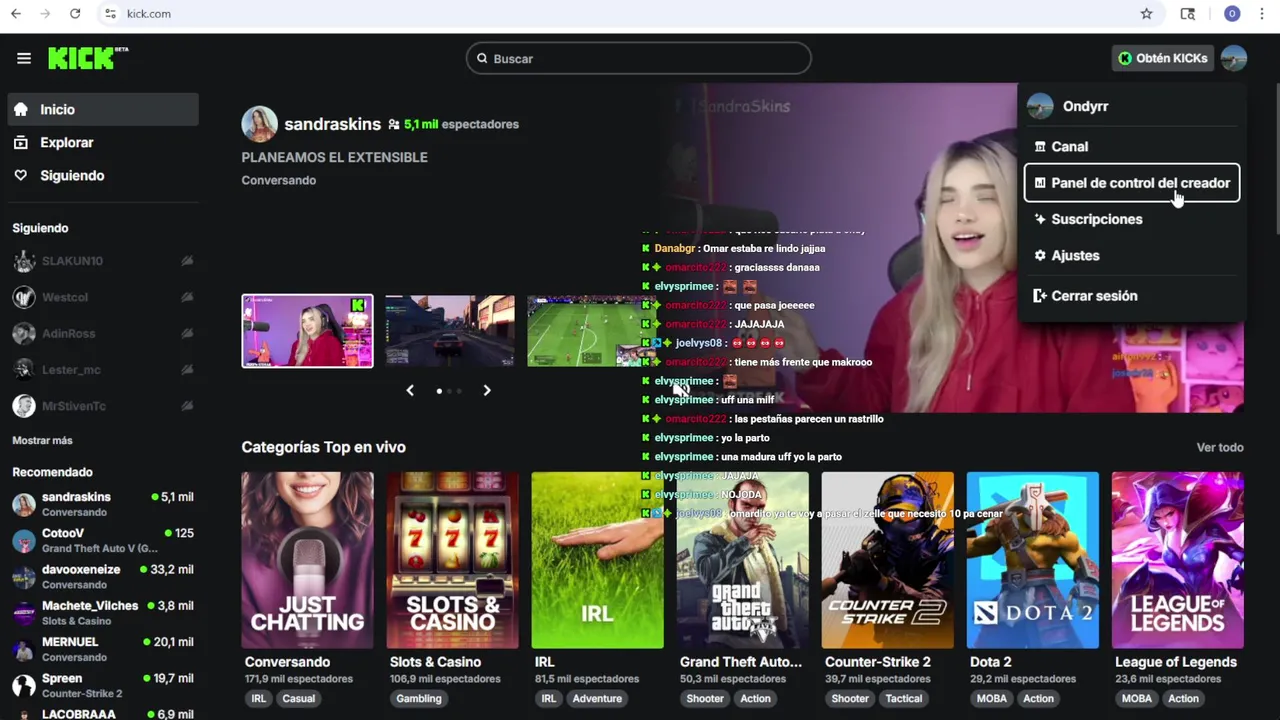1280x720 pixels.
Task: Click the Canal menu icon
Action: pyautogui.click(x=1040, y=147)
